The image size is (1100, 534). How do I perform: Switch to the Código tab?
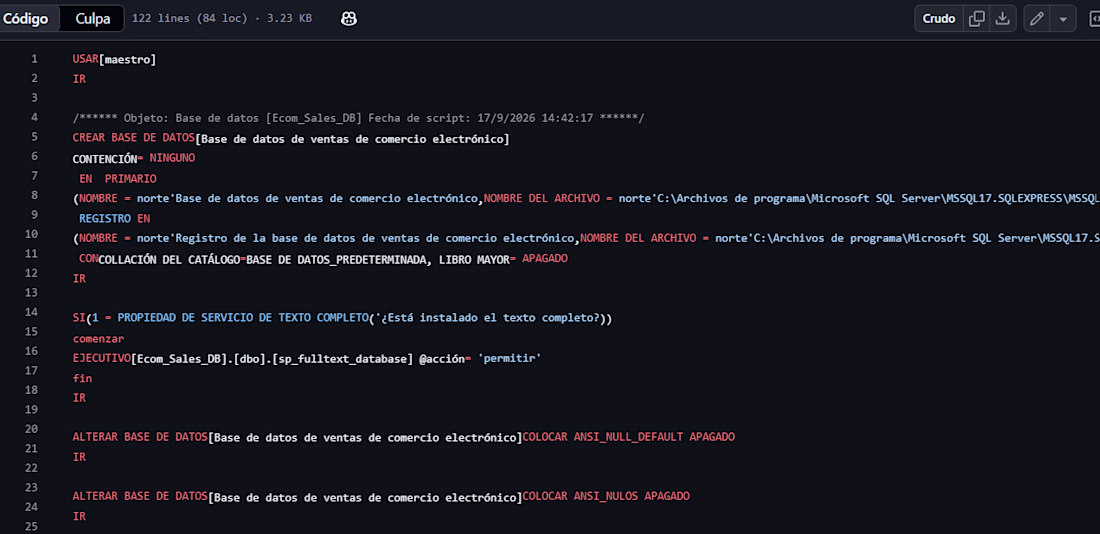[x=27, y=19]
